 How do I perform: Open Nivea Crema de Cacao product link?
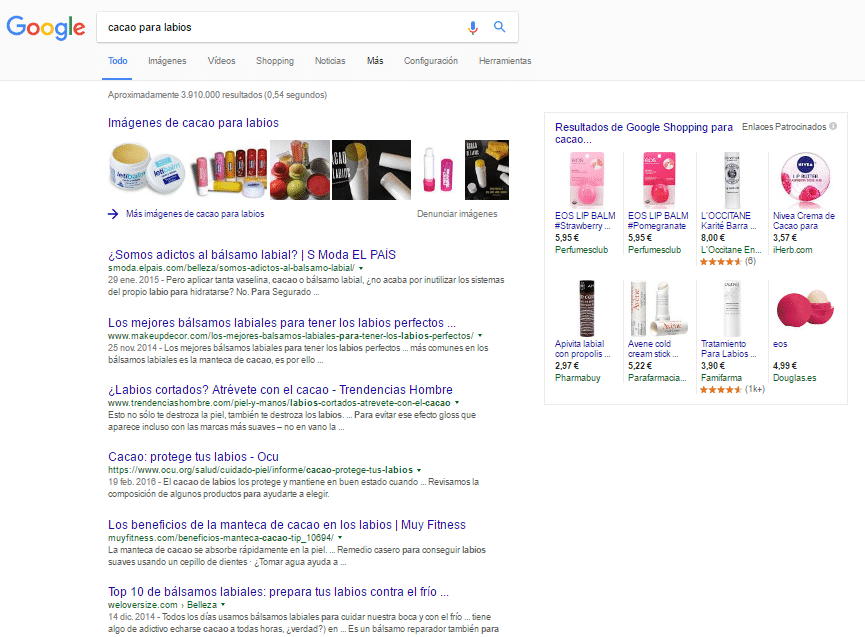(x=804, y=221)
